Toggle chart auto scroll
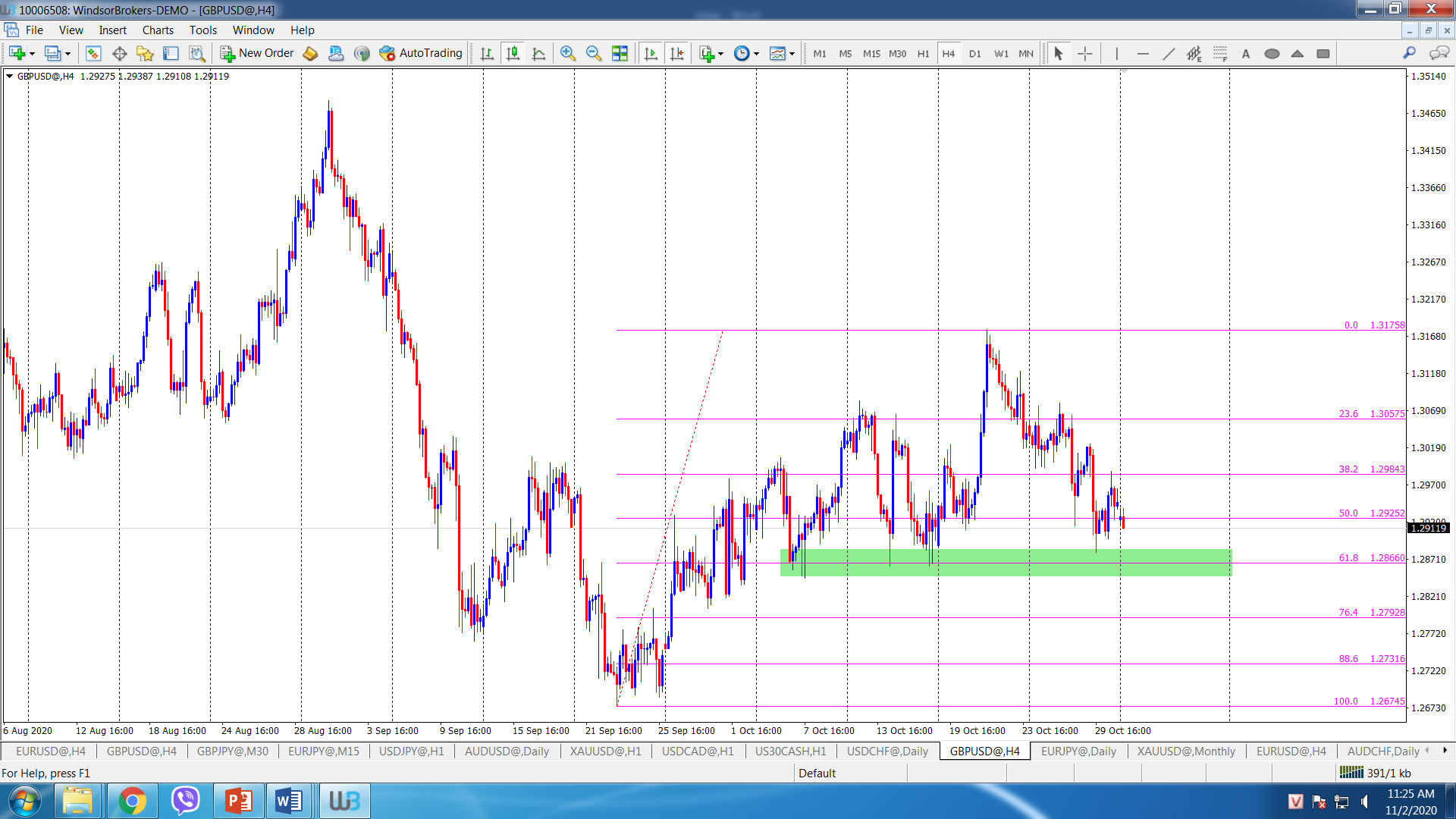 [651, 53]
